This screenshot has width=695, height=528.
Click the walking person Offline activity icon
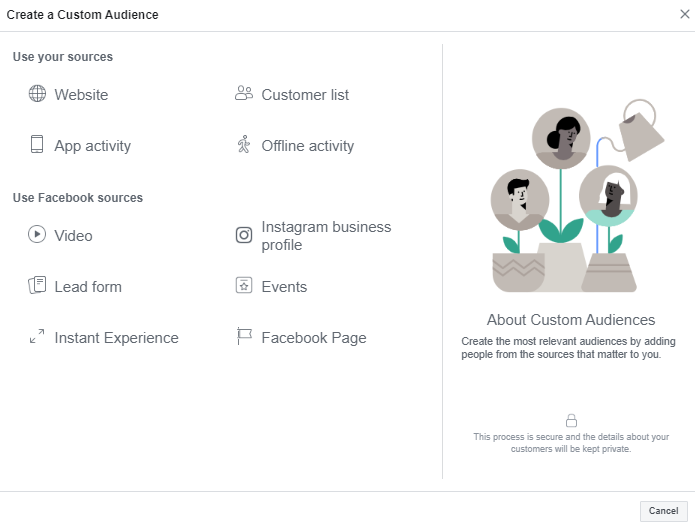243,145
